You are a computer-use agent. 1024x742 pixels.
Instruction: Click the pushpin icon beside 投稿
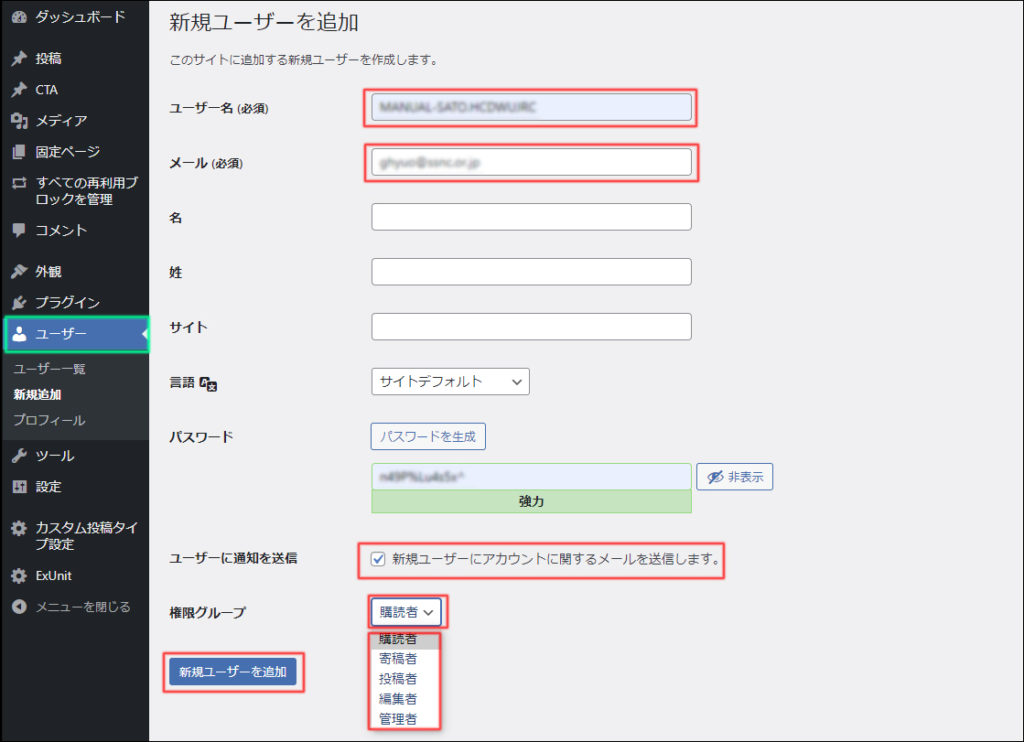(19, 59)
